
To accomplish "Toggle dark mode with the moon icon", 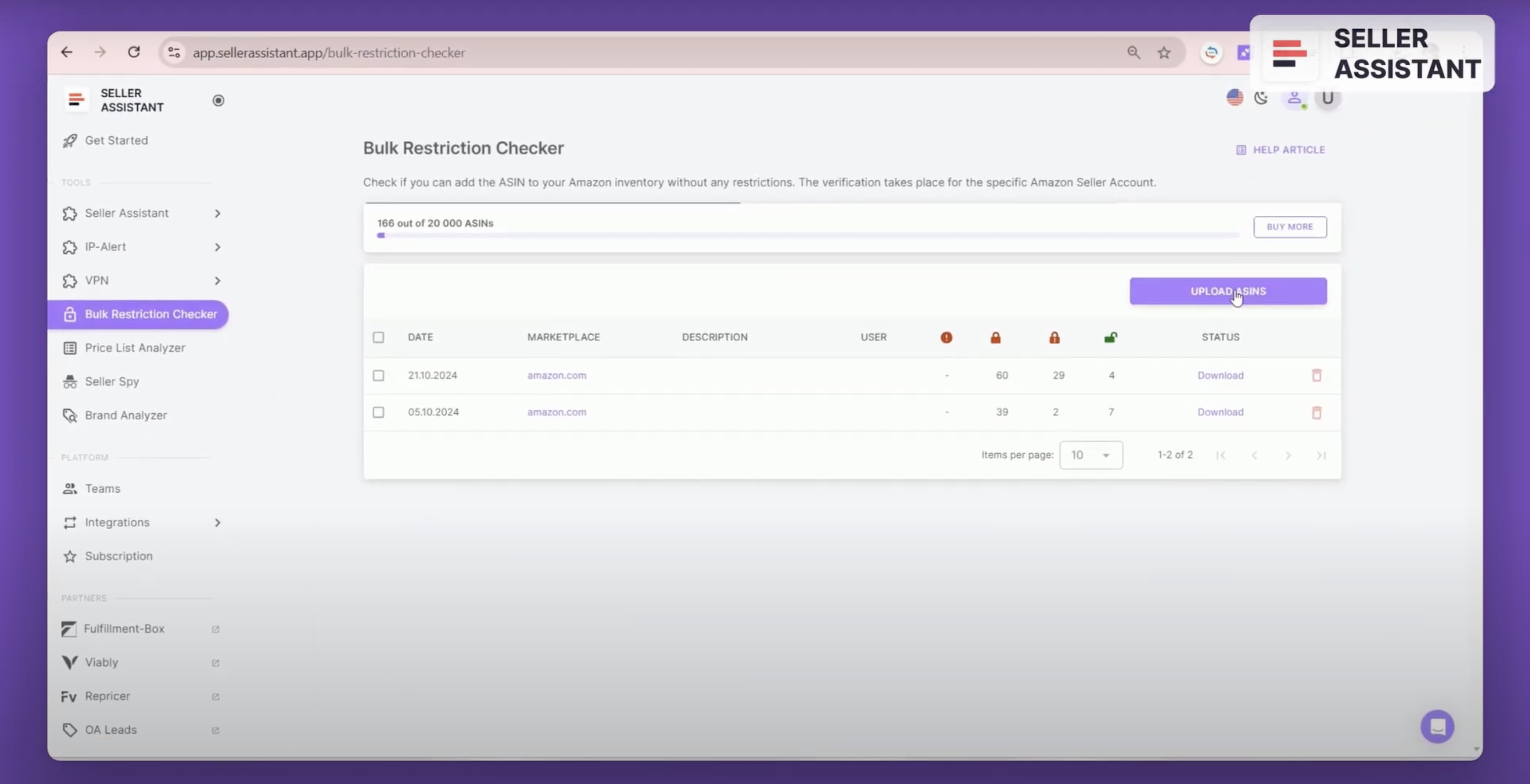I will pos(1261,98).
